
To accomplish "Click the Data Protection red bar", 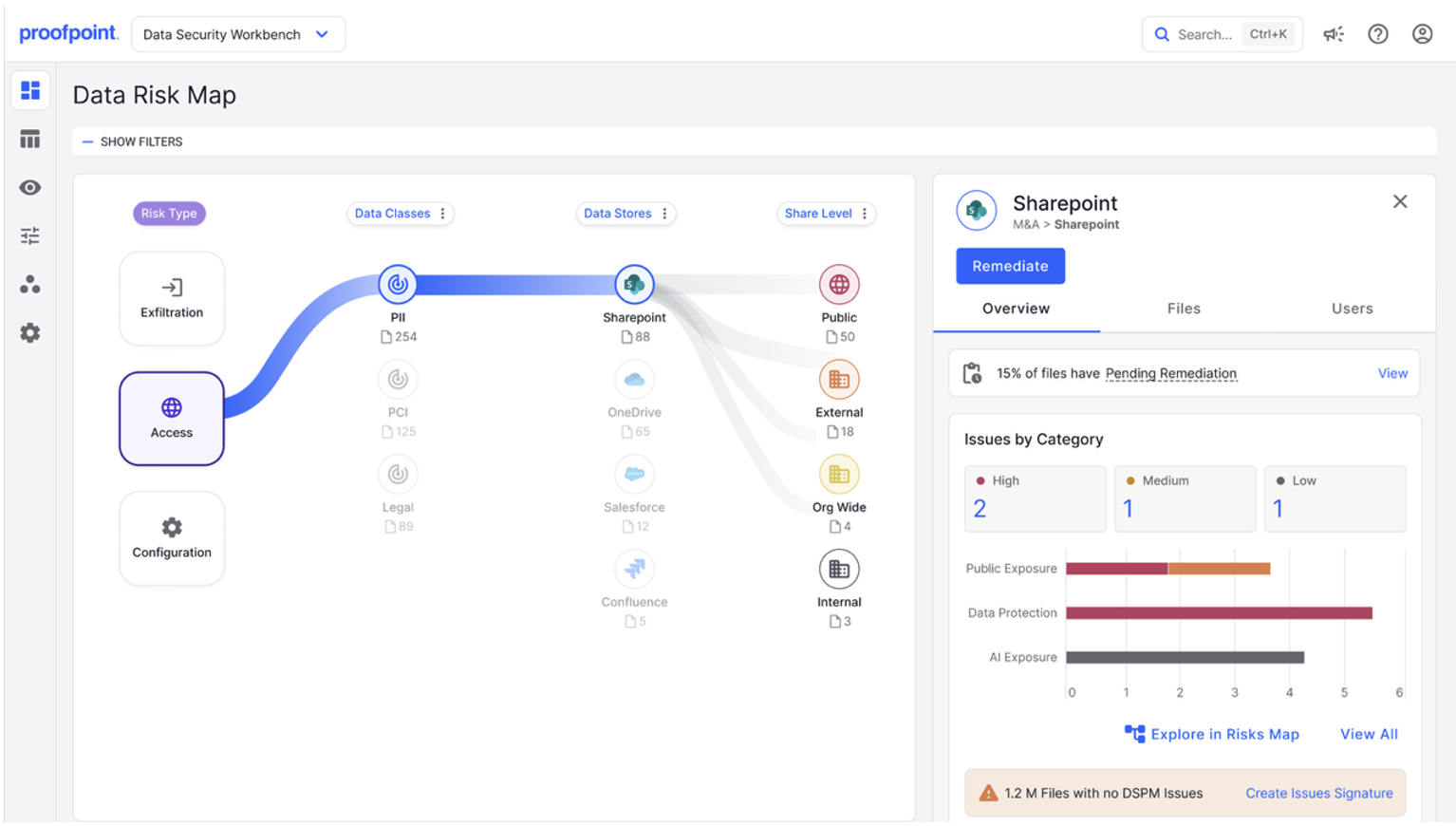I will [1219, 613].
